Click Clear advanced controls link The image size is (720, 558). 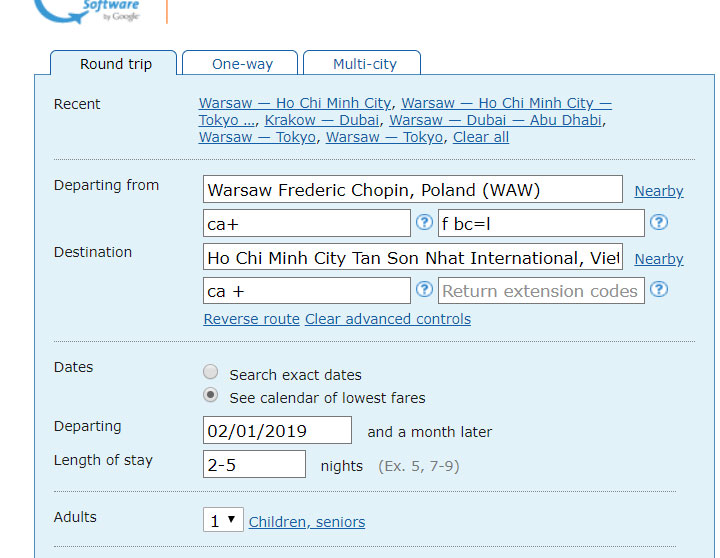388,319
